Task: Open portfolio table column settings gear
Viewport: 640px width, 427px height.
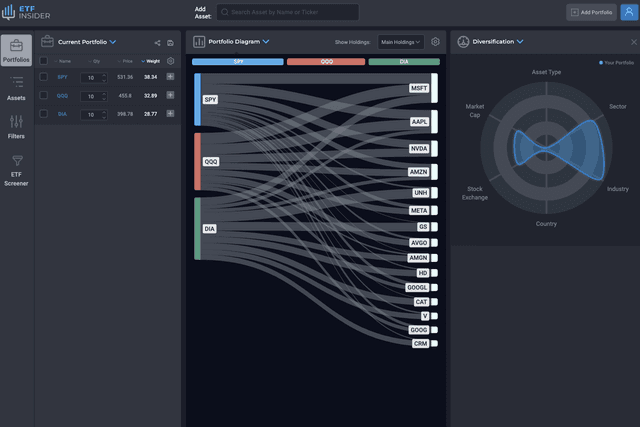Action: pyautogui.click(x=171, y=61)
